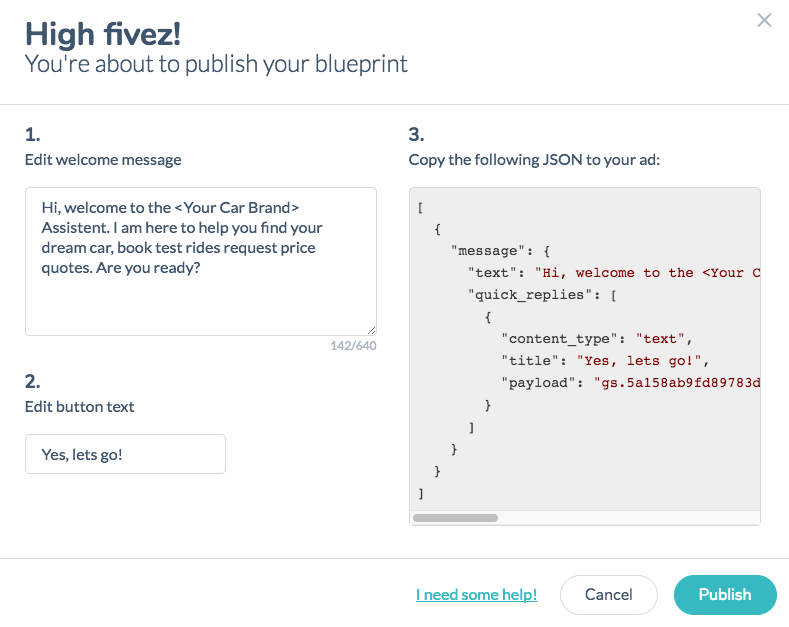Click the 'Edit button text' label
789x627 pixels.
click(79, 407)
